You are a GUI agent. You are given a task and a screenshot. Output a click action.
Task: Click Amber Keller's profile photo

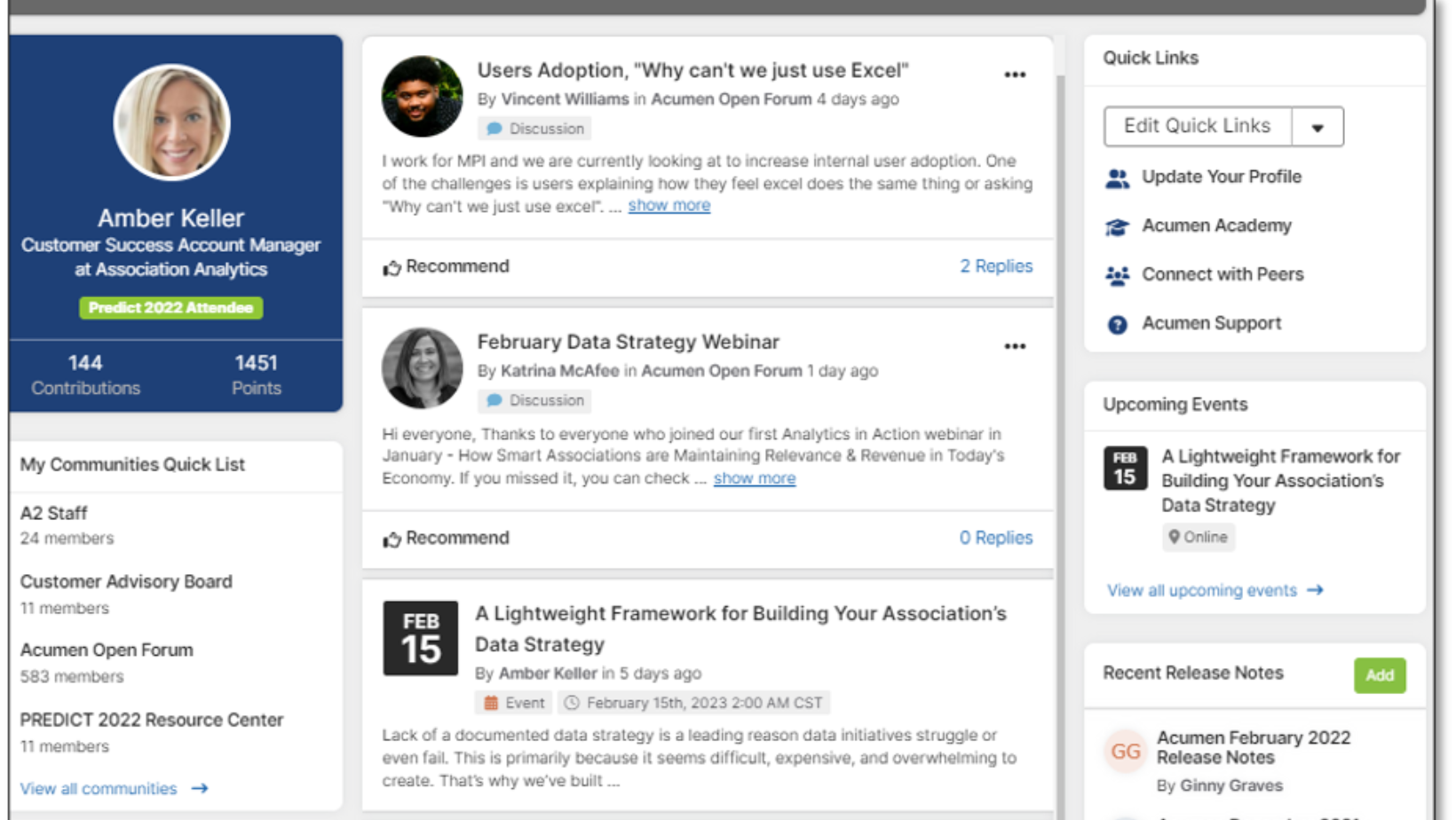pyautogui.click(x=171, y=122)
